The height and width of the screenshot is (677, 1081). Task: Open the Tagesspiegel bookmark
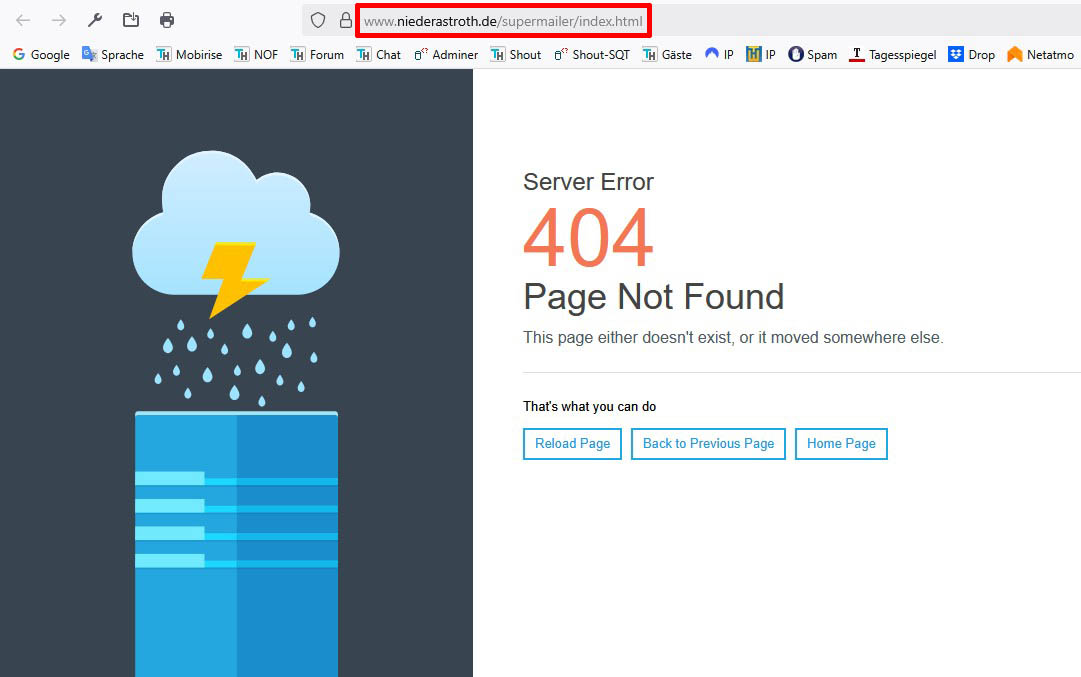click(893, 55)
